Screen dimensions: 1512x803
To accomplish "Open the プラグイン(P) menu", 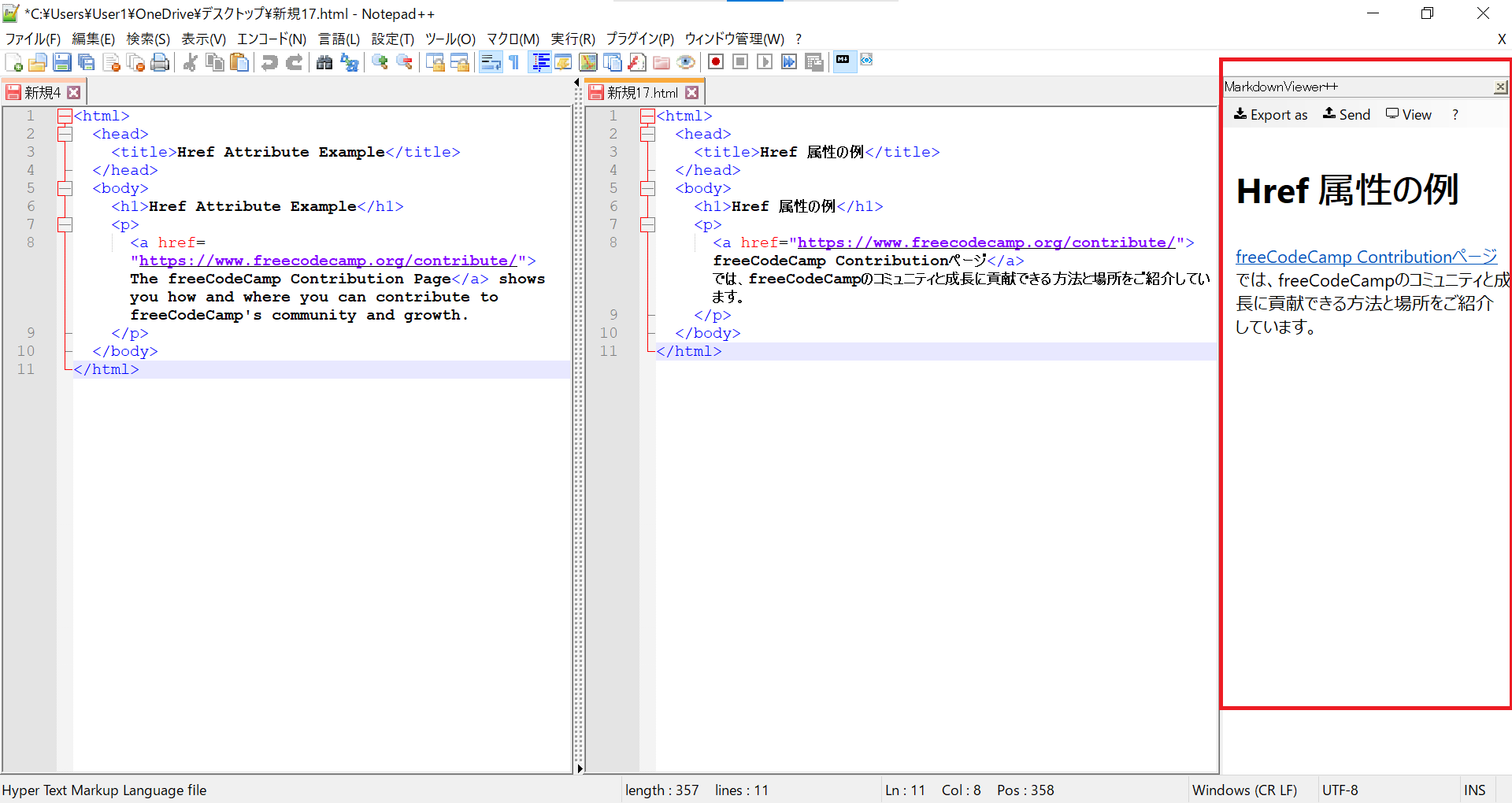I will click(x=639, y=39).
